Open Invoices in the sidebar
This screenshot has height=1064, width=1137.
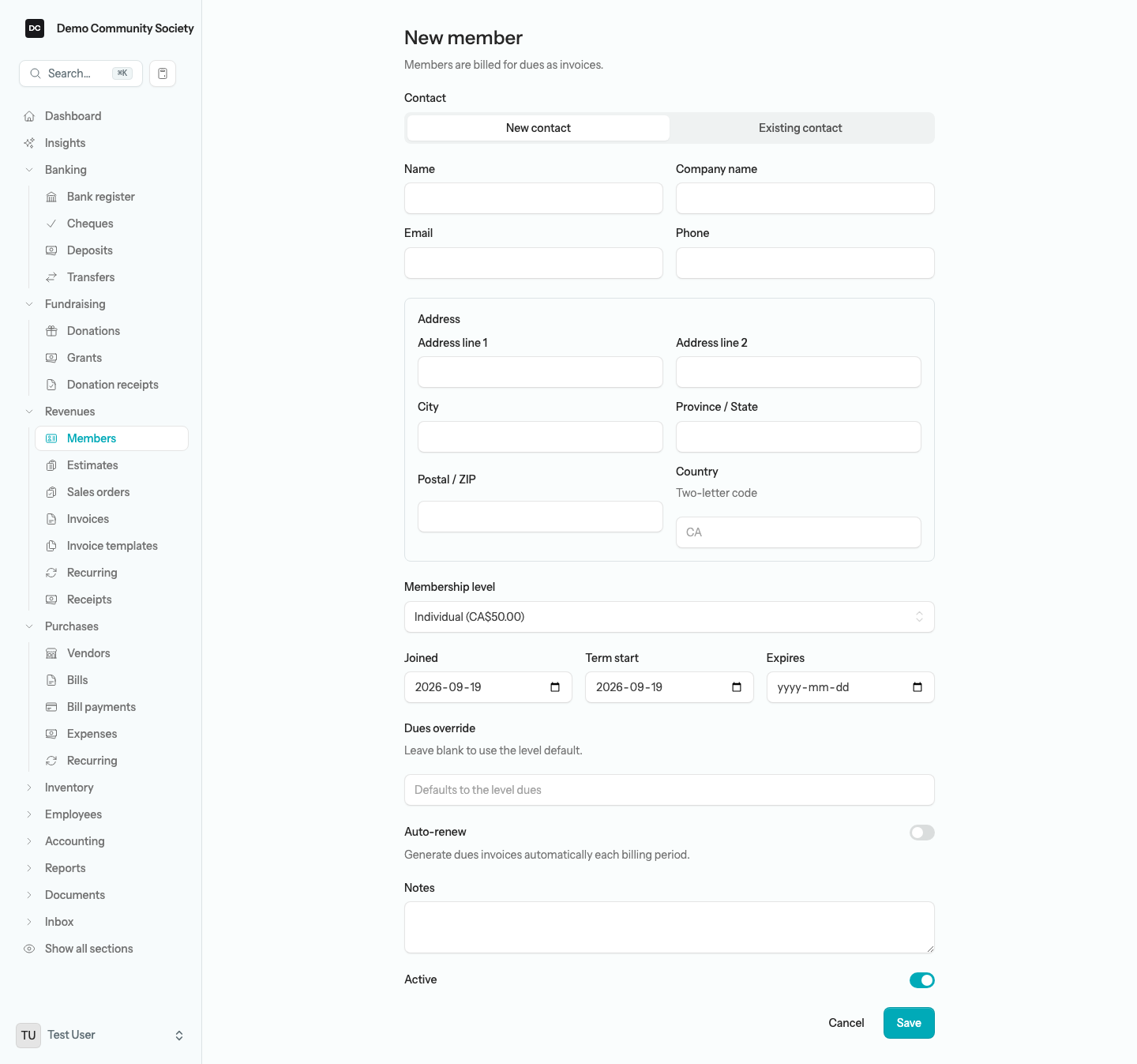pyautogui.click(x=111, y=519)
